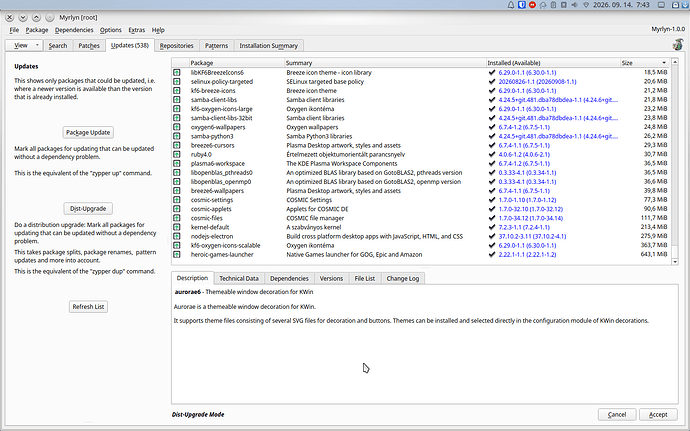Switch to the File List tab
This screenshot has width=690, height=431.
[365, 278]
